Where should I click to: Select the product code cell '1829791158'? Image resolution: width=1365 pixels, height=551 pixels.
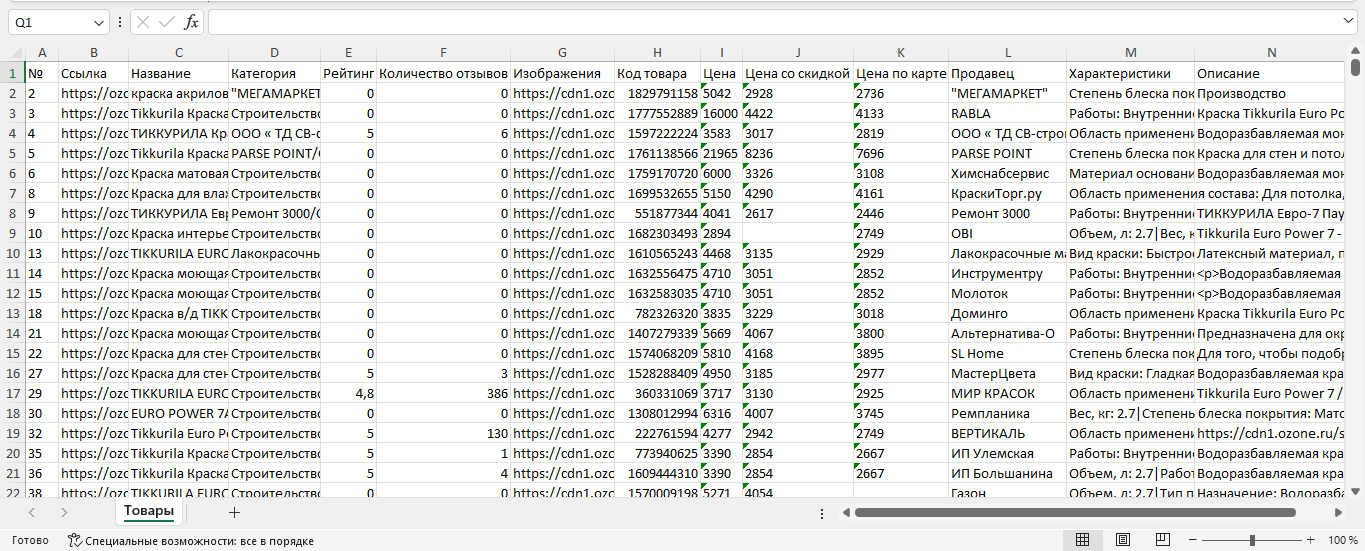tap(657, 93)
